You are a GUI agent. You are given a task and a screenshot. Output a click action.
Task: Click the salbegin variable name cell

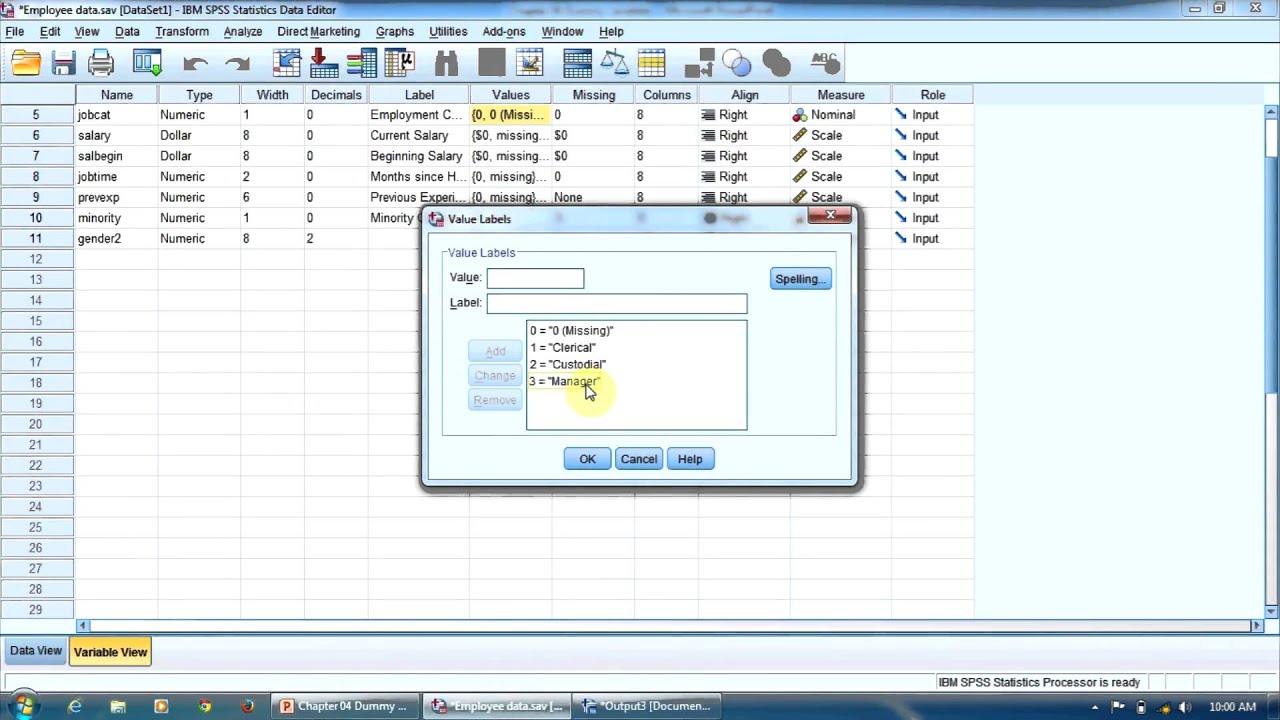tap(116, 156)
